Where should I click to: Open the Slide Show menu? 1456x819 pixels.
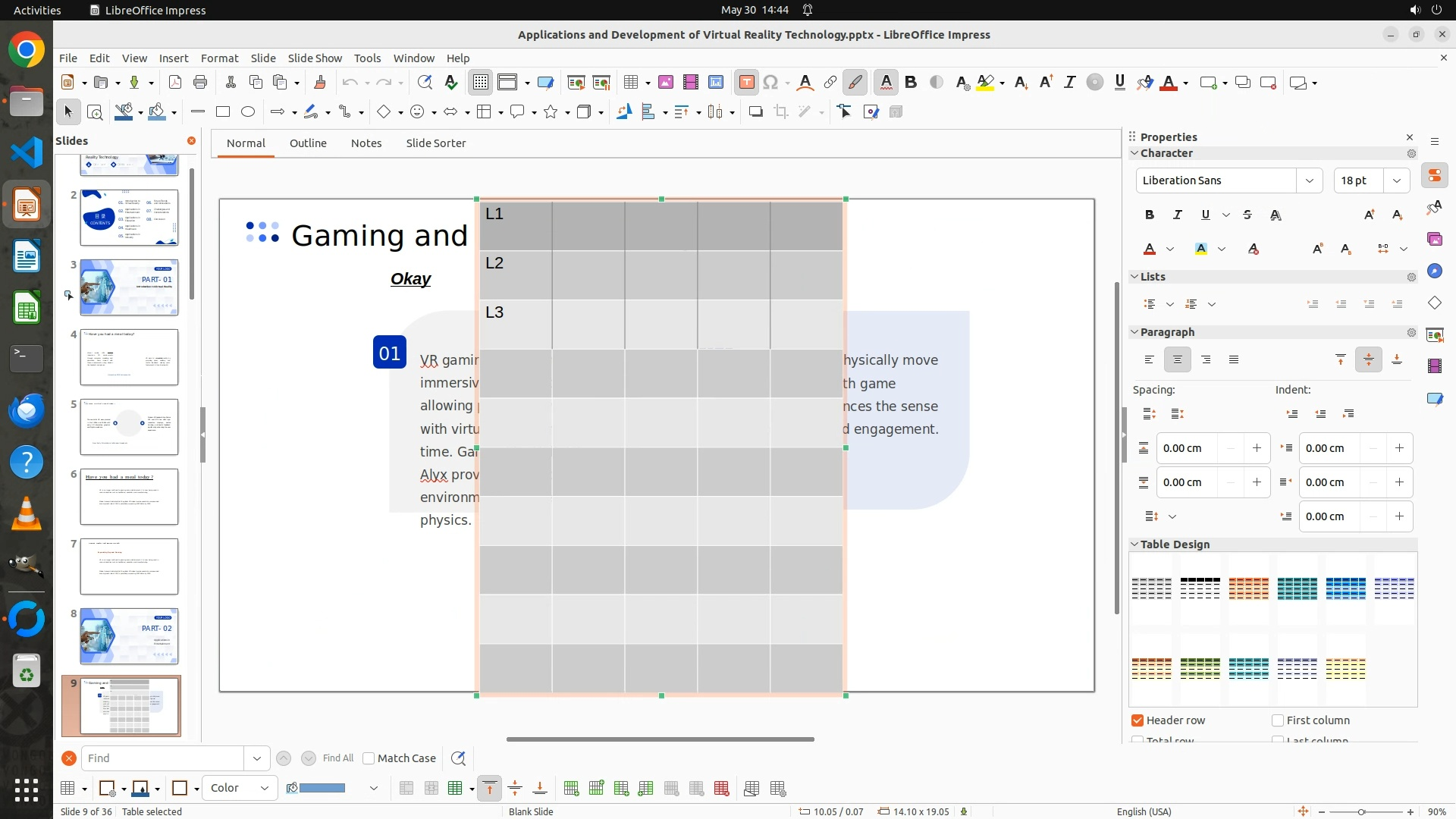tap(315, 58)
